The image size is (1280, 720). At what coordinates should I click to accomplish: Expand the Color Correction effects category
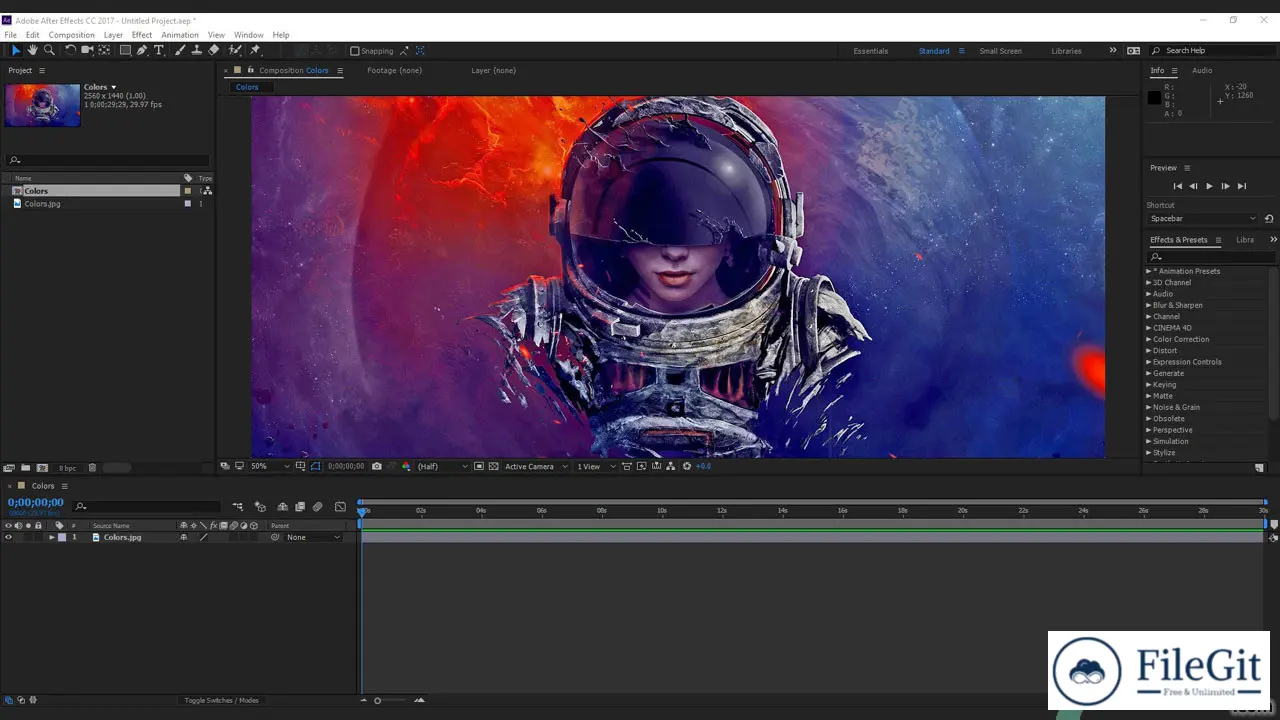[x=1148, y=339]
